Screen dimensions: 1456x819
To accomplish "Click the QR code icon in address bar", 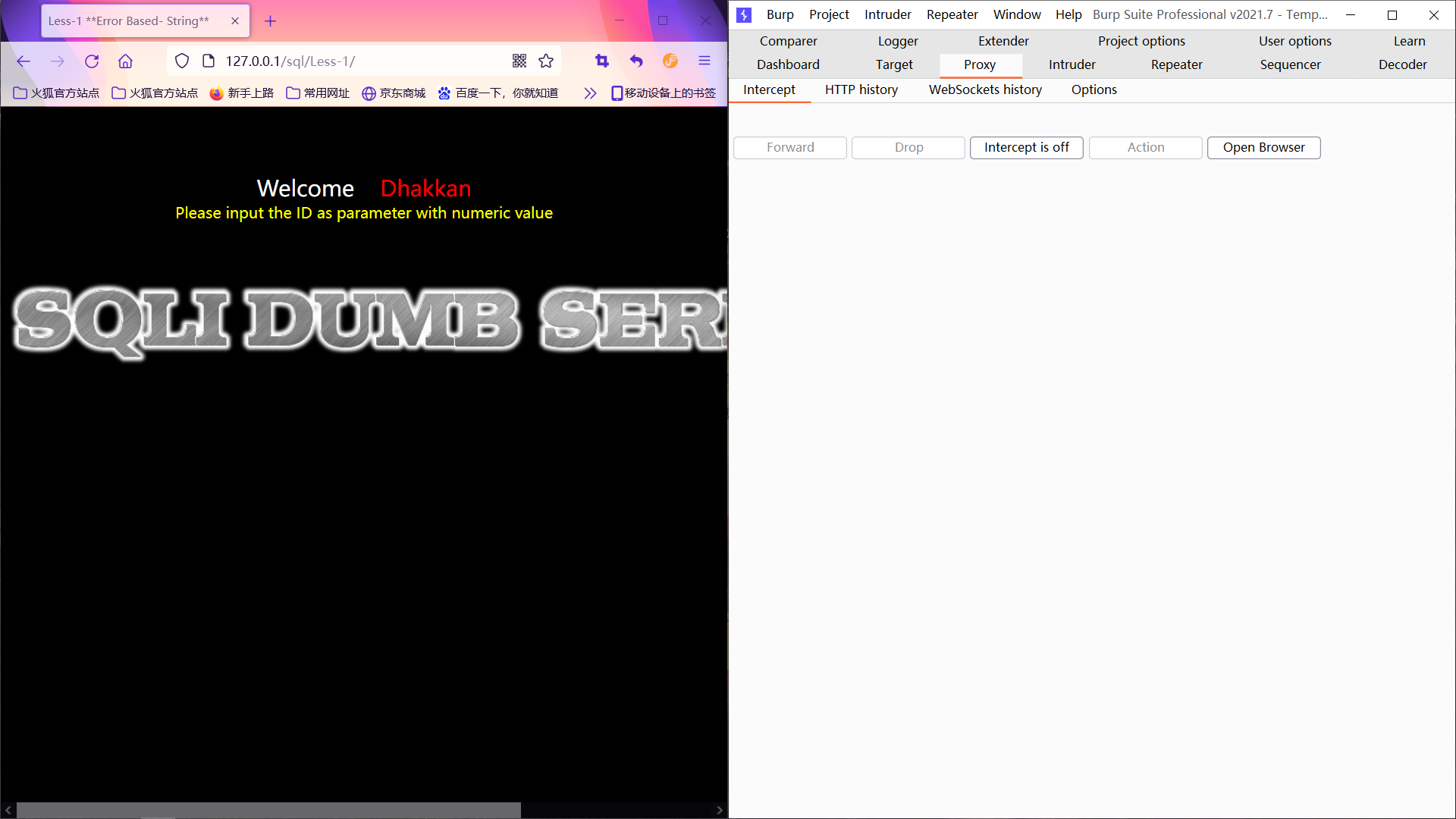I will pos(519,61).
